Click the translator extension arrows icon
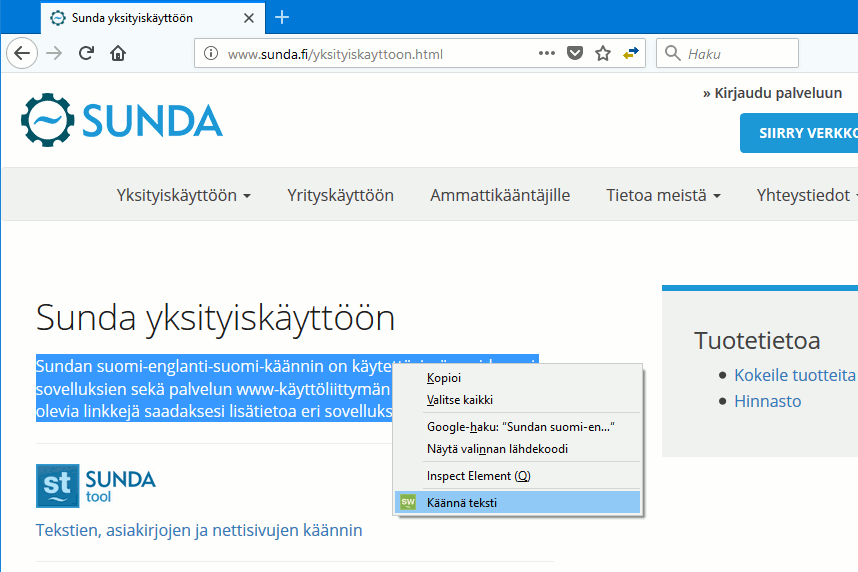Viewport: 858px width, 572px height. 631,53
